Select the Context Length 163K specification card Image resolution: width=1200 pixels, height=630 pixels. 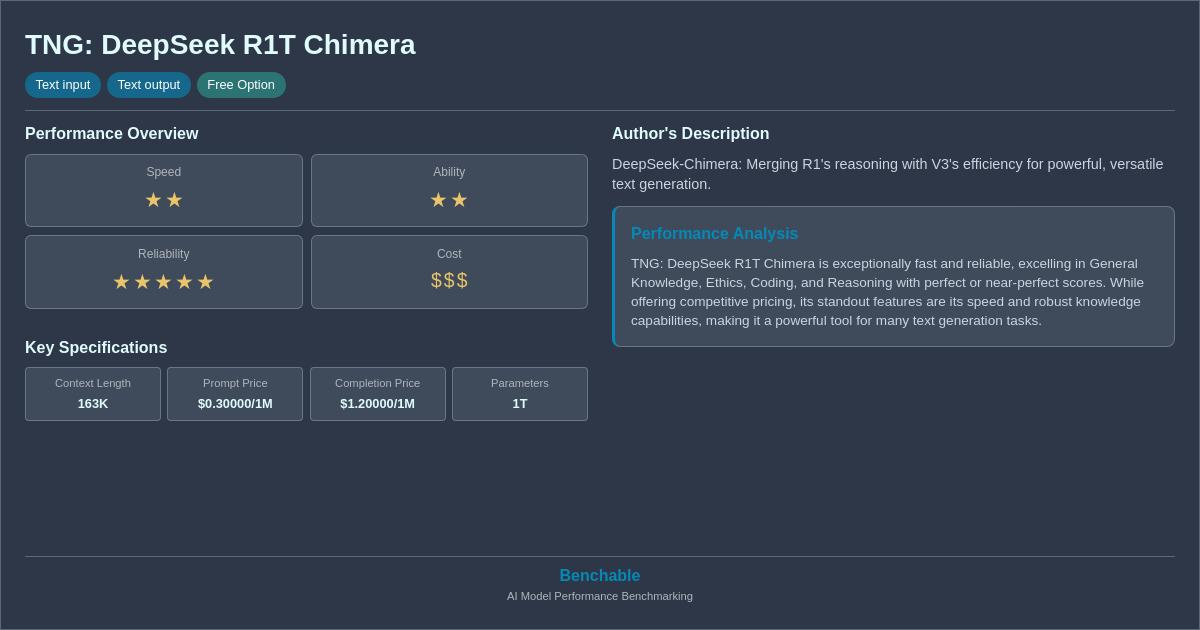coord(92,394)
